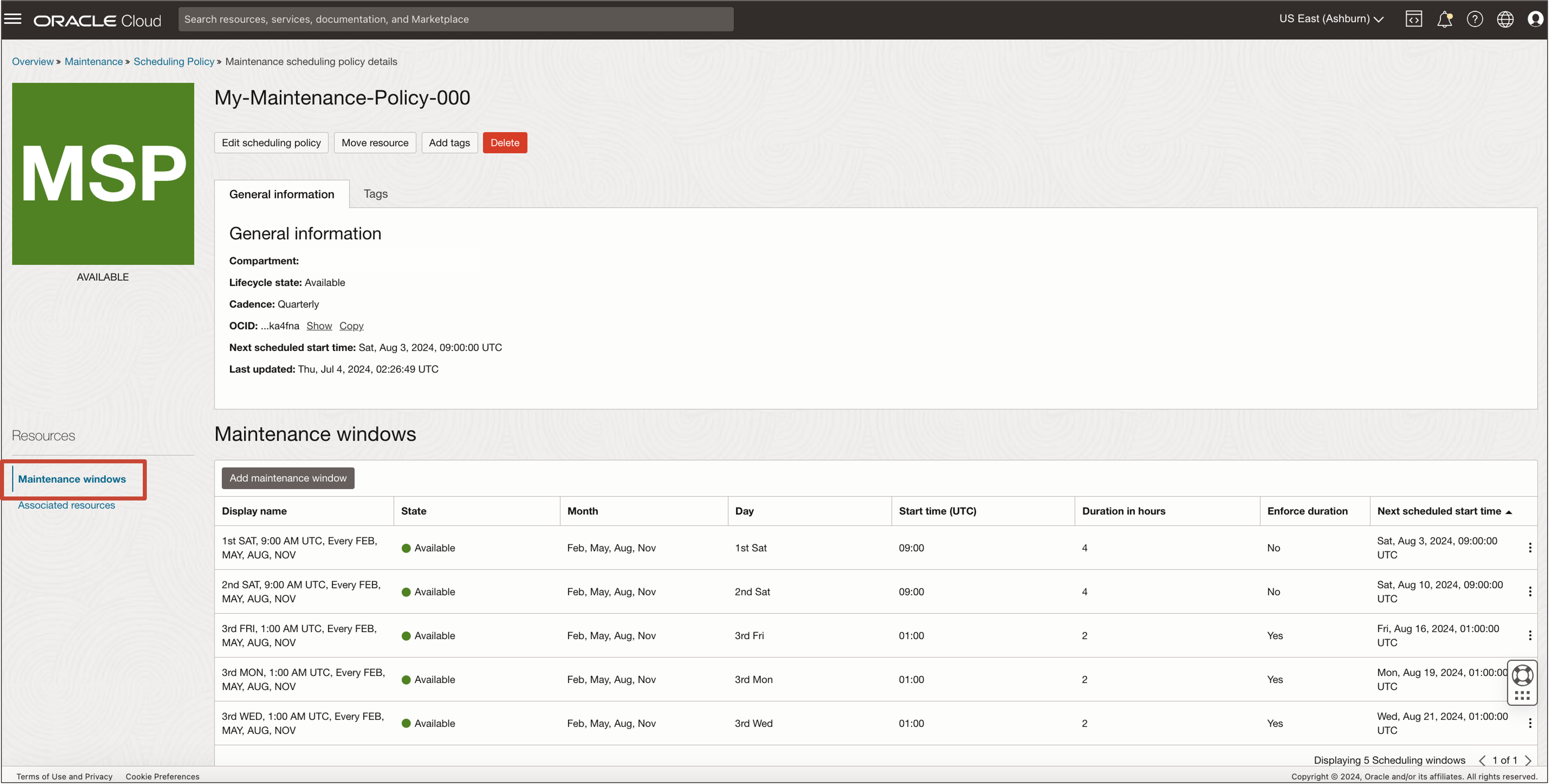Select Associated resources in Resources list
1549x784 pixels.
pos(66,505)
